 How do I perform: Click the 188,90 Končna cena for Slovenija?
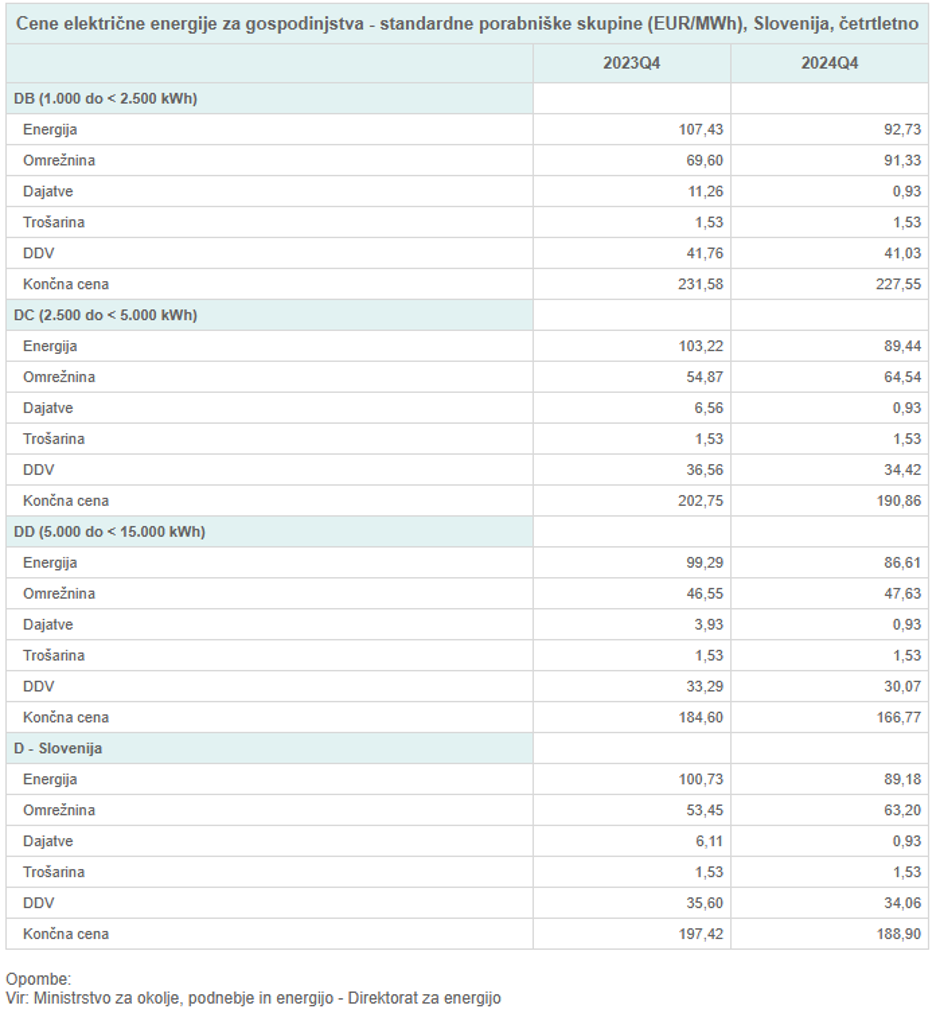(899, 934)
